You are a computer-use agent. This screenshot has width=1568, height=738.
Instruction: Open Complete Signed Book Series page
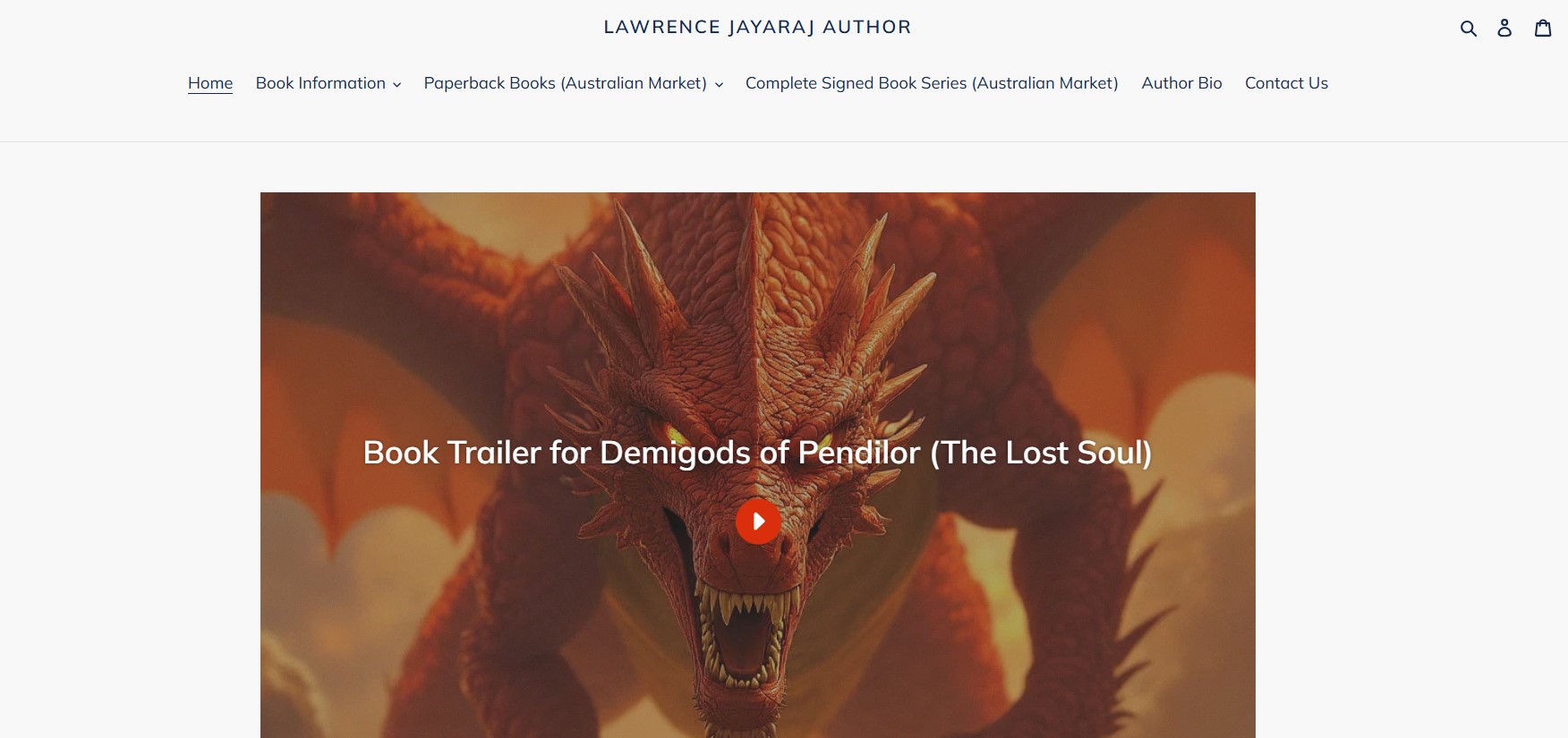[932, 83]
